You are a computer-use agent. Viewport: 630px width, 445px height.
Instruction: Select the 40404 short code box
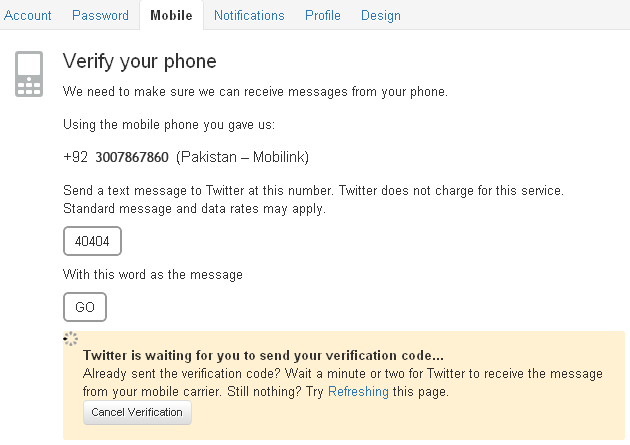click(92, 241)
